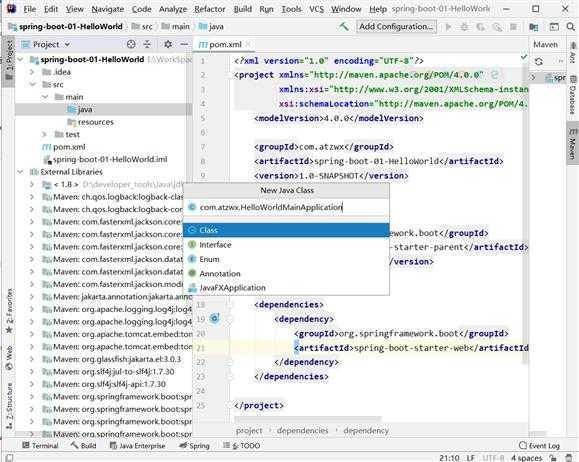Screen dimensions: 579x462
Task: Click the Build project hammer icon
Action: (344, 27)
